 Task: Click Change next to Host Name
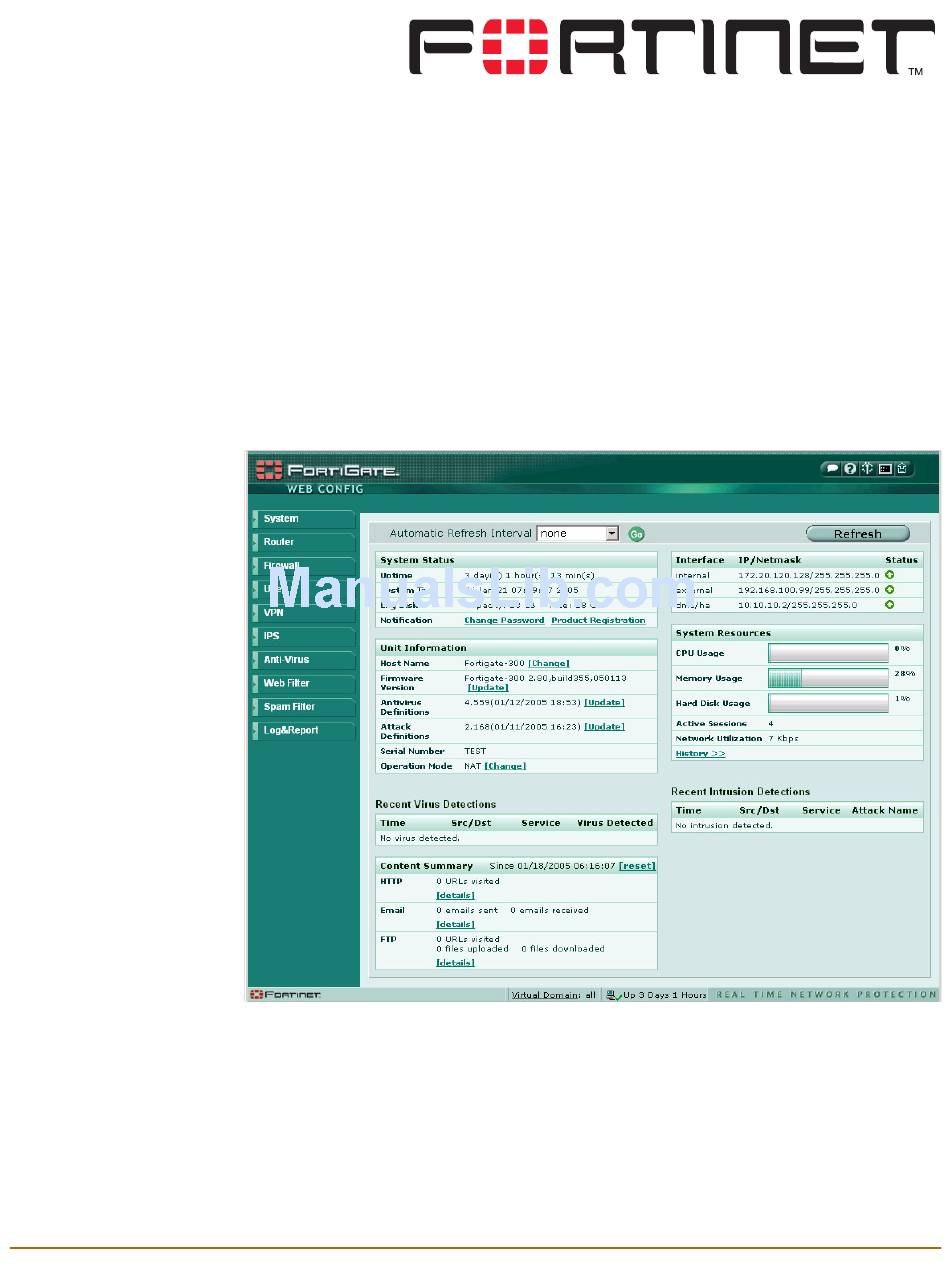coord(548,663)
